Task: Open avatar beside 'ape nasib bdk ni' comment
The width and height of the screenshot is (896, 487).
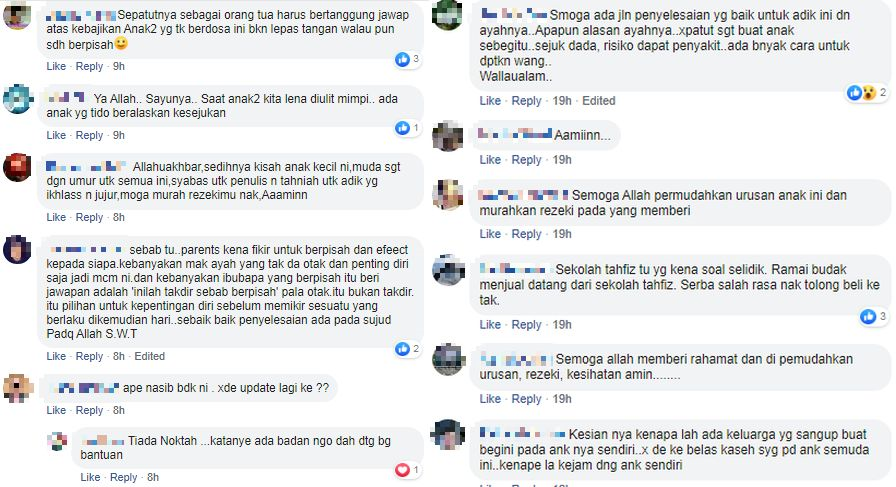Action: tap(18, 389)
